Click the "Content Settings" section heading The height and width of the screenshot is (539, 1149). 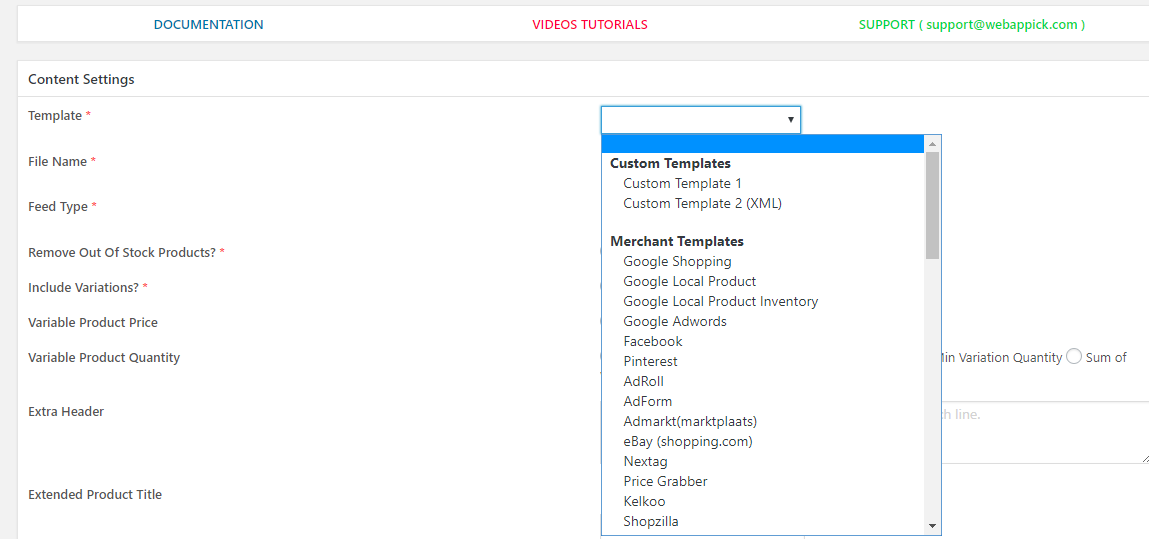(x=81, y=79)
